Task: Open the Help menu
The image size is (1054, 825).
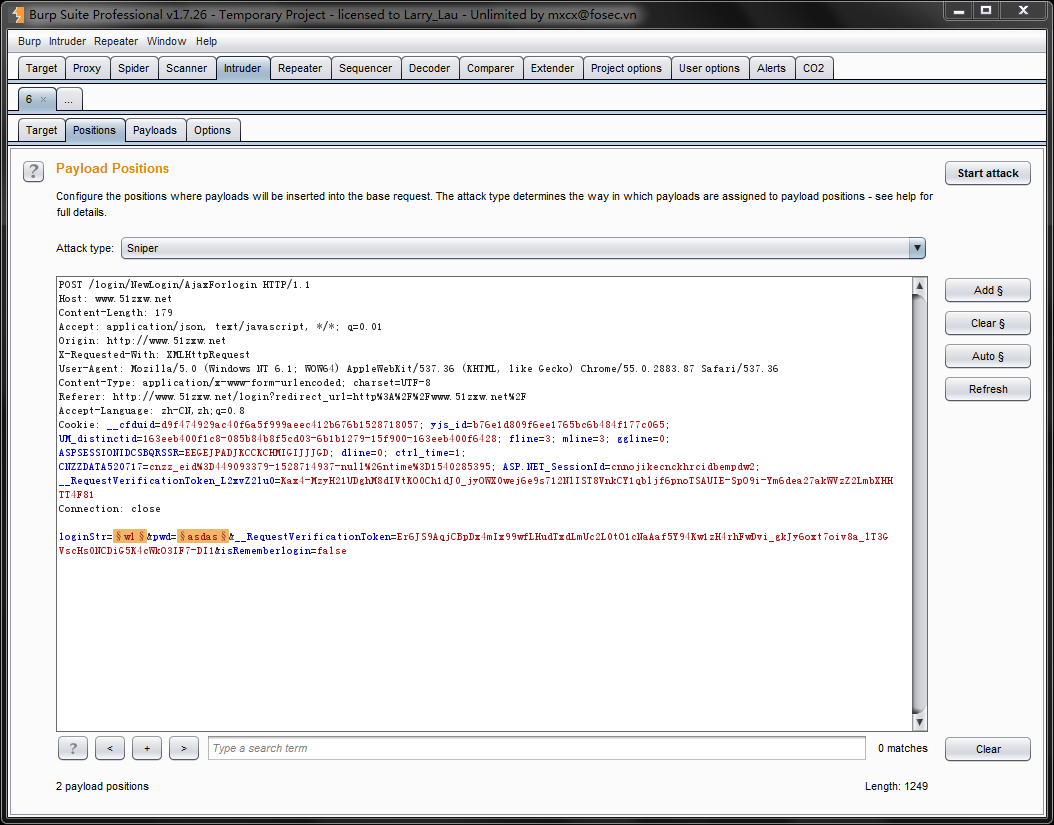Action: (x=206, y=41)
